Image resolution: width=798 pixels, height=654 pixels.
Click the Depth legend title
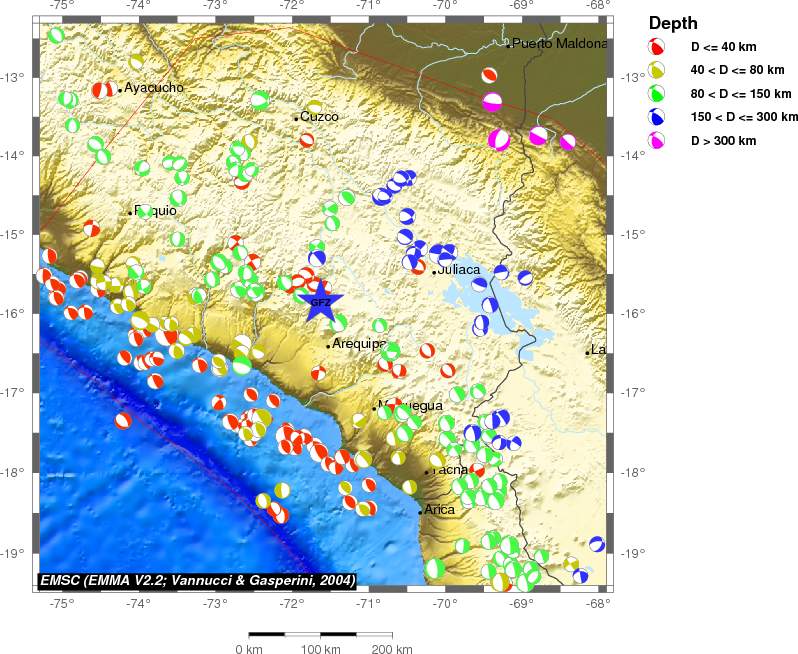click(673, 23)
